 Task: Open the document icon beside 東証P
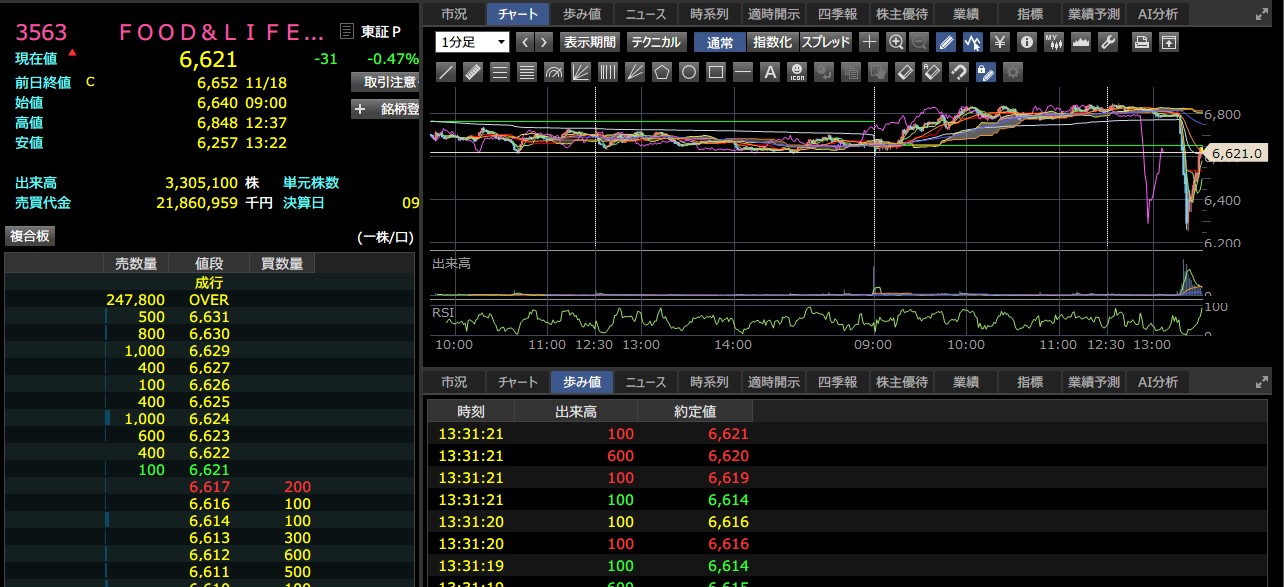click(x=347, y=32)
